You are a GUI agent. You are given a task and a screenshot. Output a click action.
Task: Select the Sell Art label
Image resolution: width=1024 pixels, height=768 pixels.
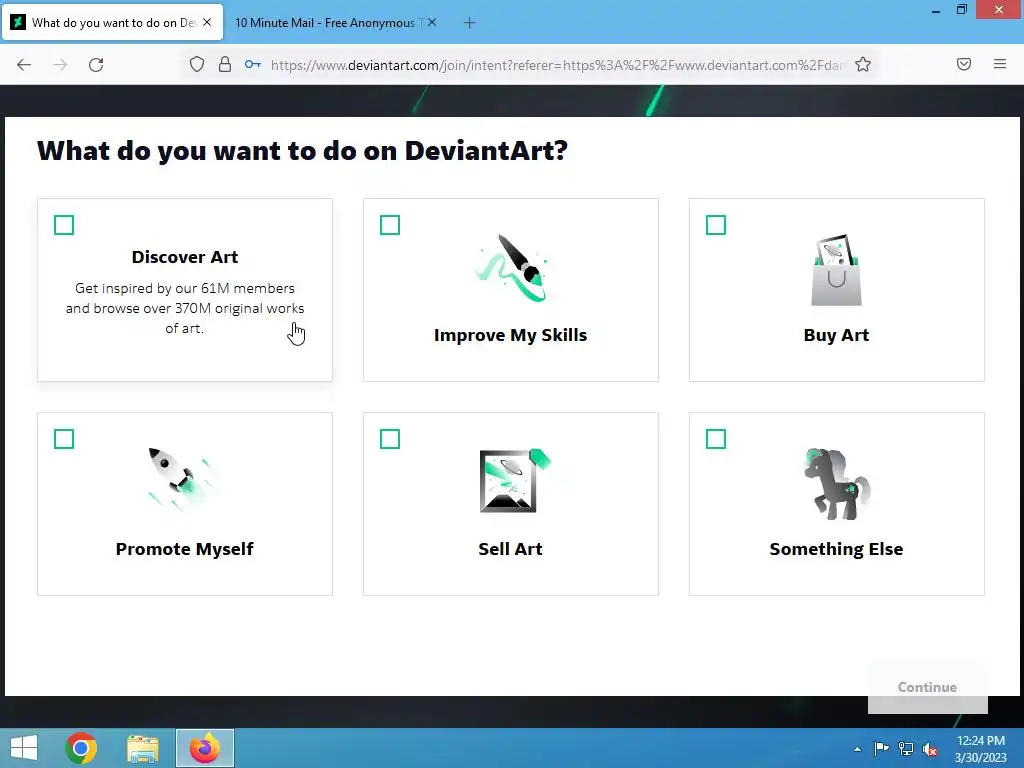511,549
